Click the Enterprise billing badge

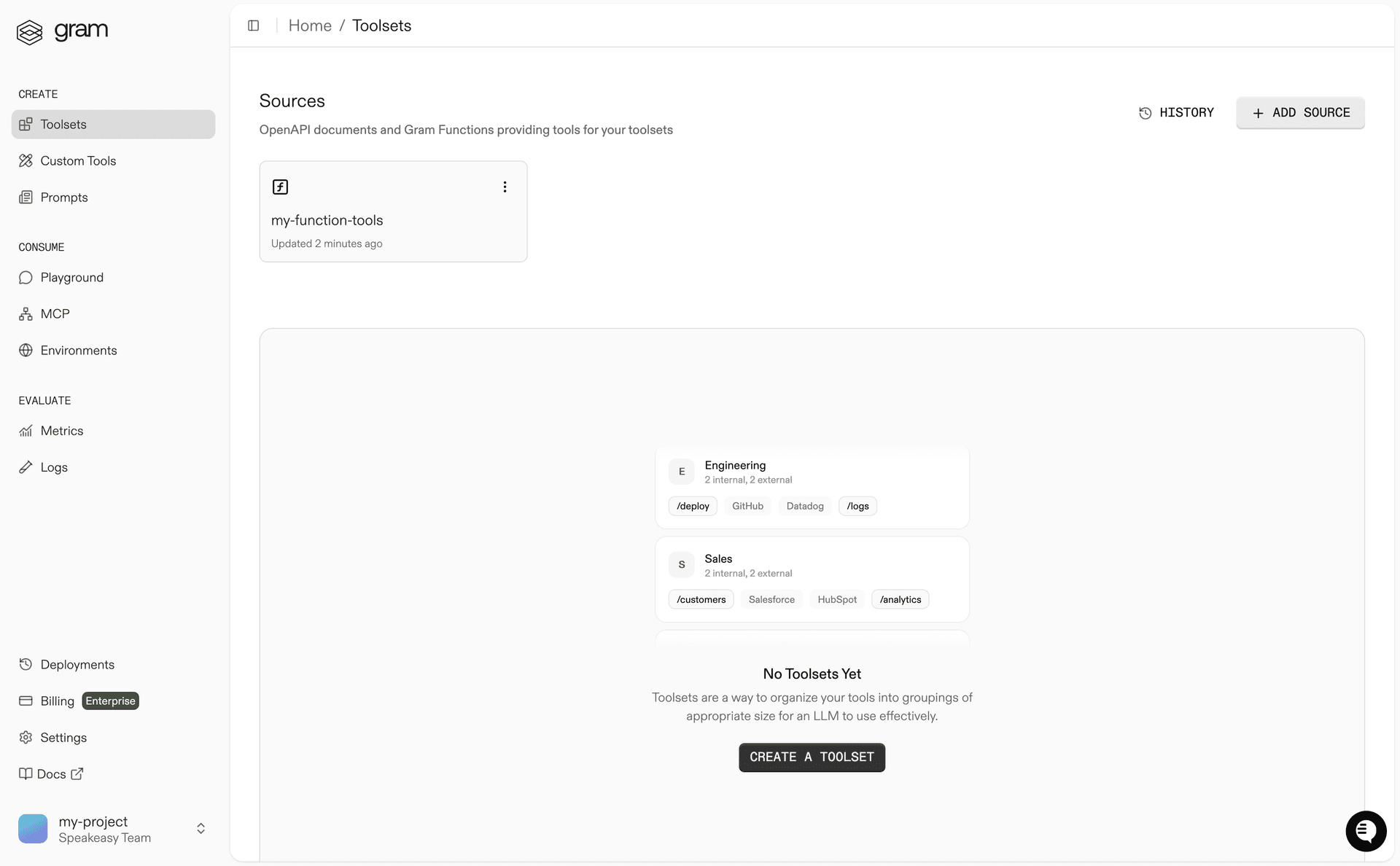point(110,701)
